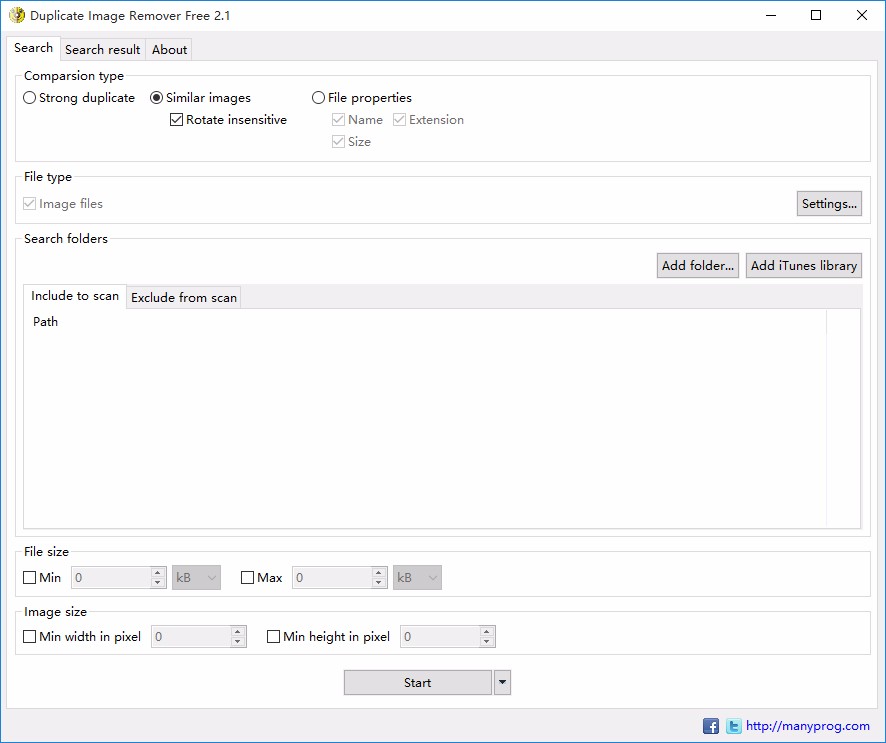Select the Strong duplicate comparison type
This screenshot has height=743, width=886.
click(29, 97)
